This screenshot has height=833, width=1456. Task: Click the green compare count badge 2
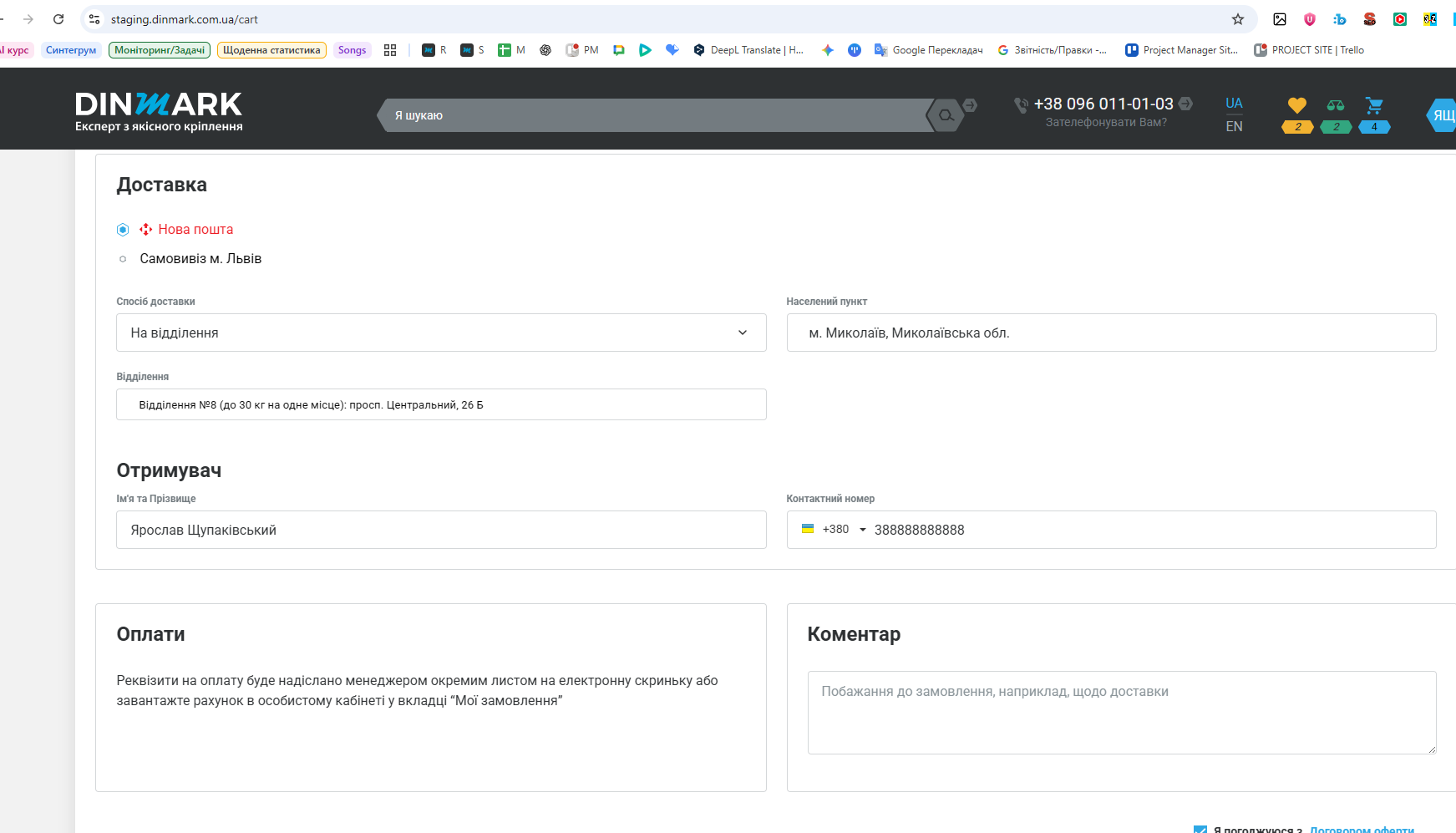pos(1336,127)
